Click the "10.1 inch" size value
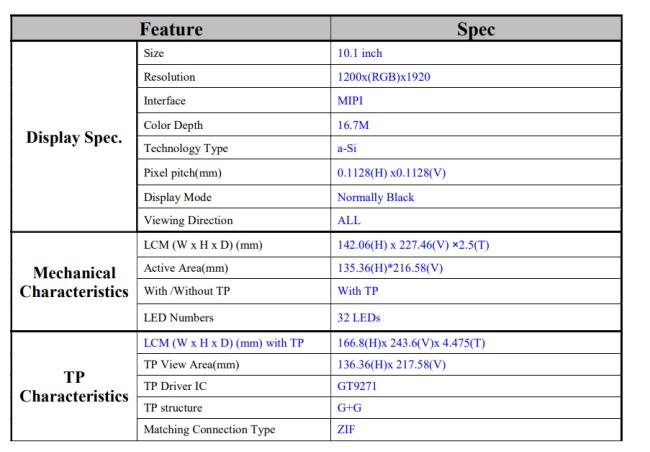The image size is (650, 452). tap(360, 53)
